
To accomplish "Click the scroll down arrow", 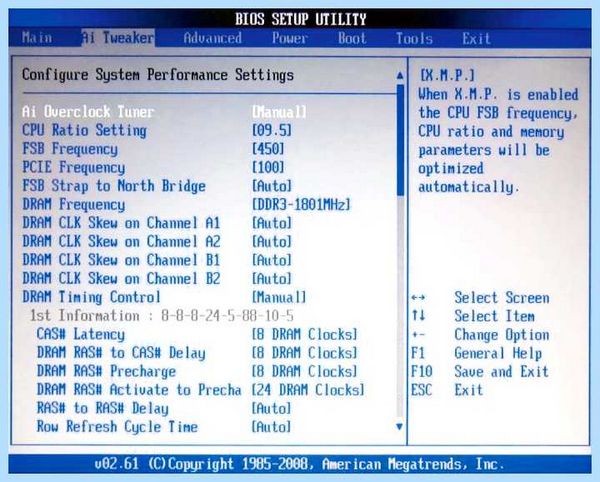I will point(400,426).
